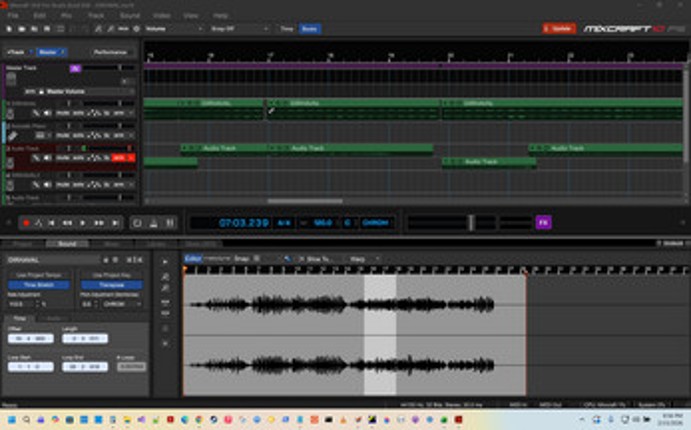This screenshot has width=691, height=430.
Task: Rewind using the transport rewind icon
Action: (x=68, y=223)
